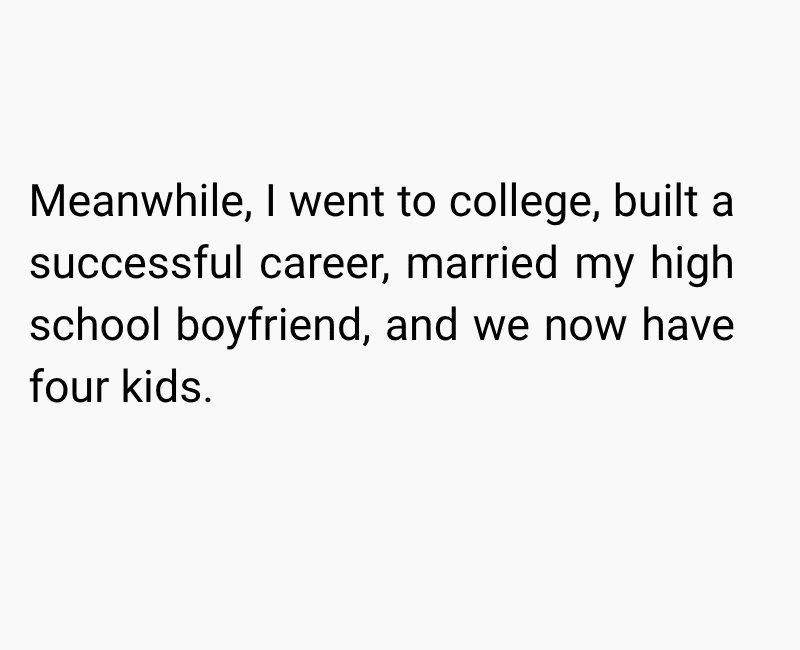
Task: Click the article "a" ending the first line
Action: 722,203
